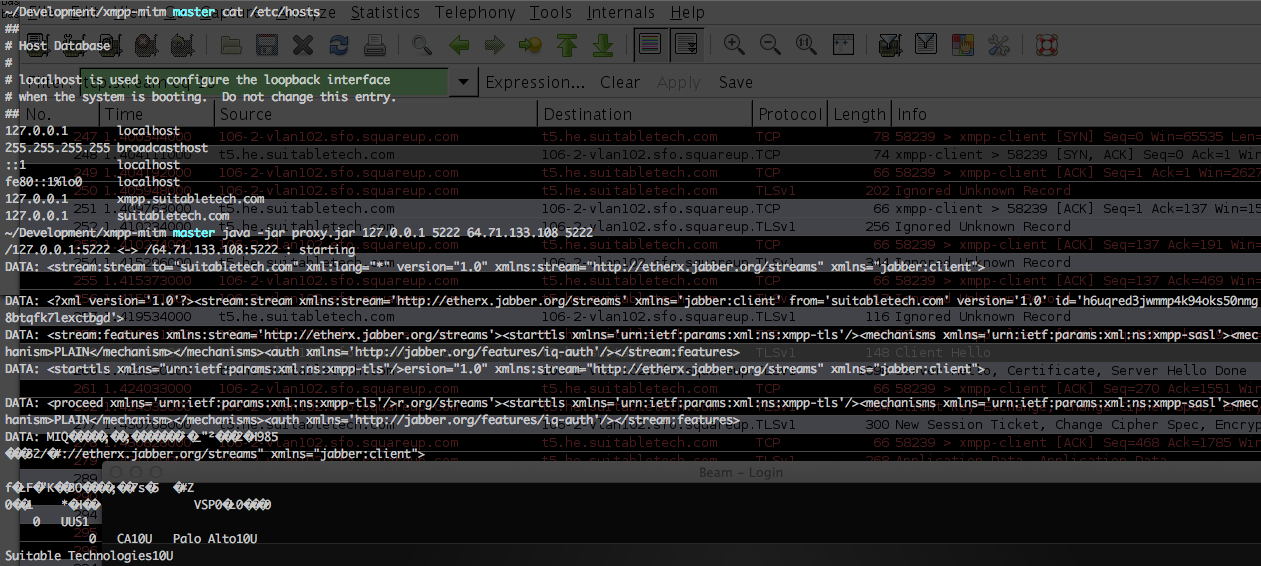
Task: Click the Apply filter button
Action: tap(678, 82)
